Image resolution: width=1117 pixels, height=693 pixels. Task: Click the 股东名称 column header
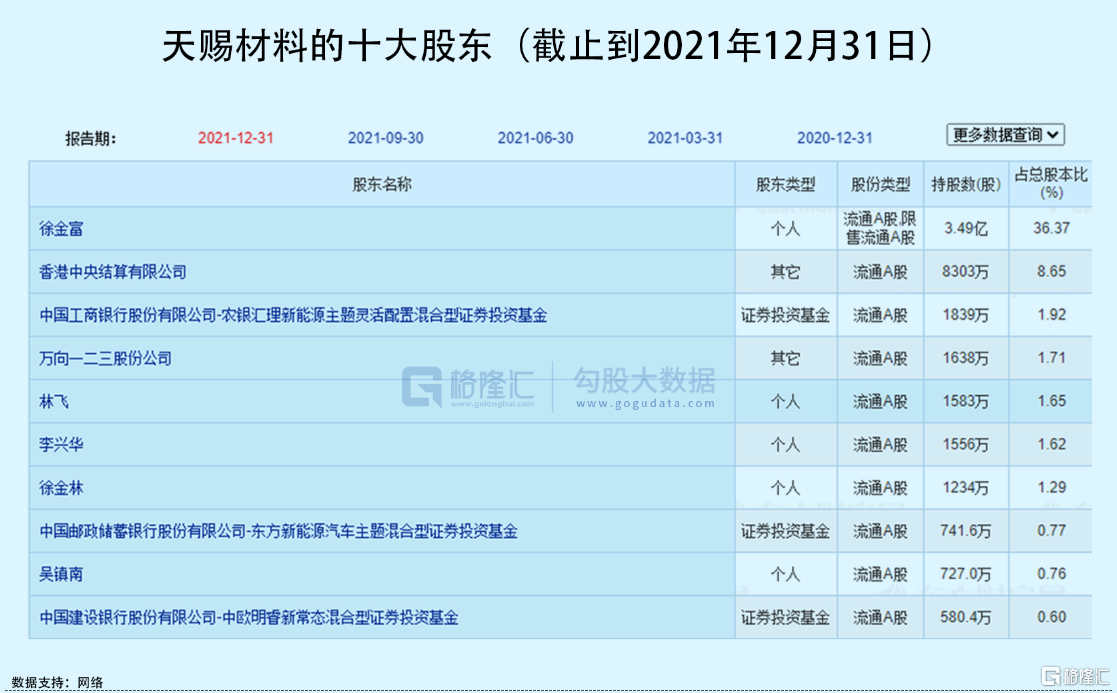click(382, 184)
